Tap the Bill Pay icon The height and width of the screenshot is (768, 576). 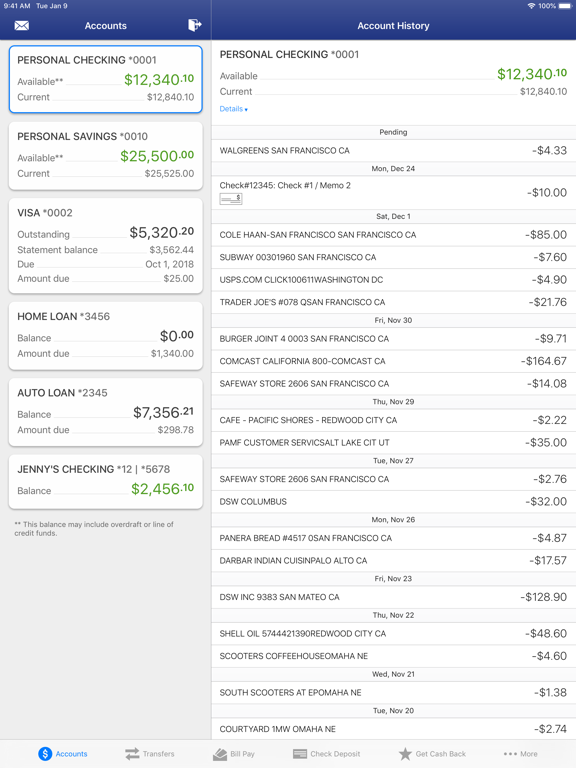point(220,754)
